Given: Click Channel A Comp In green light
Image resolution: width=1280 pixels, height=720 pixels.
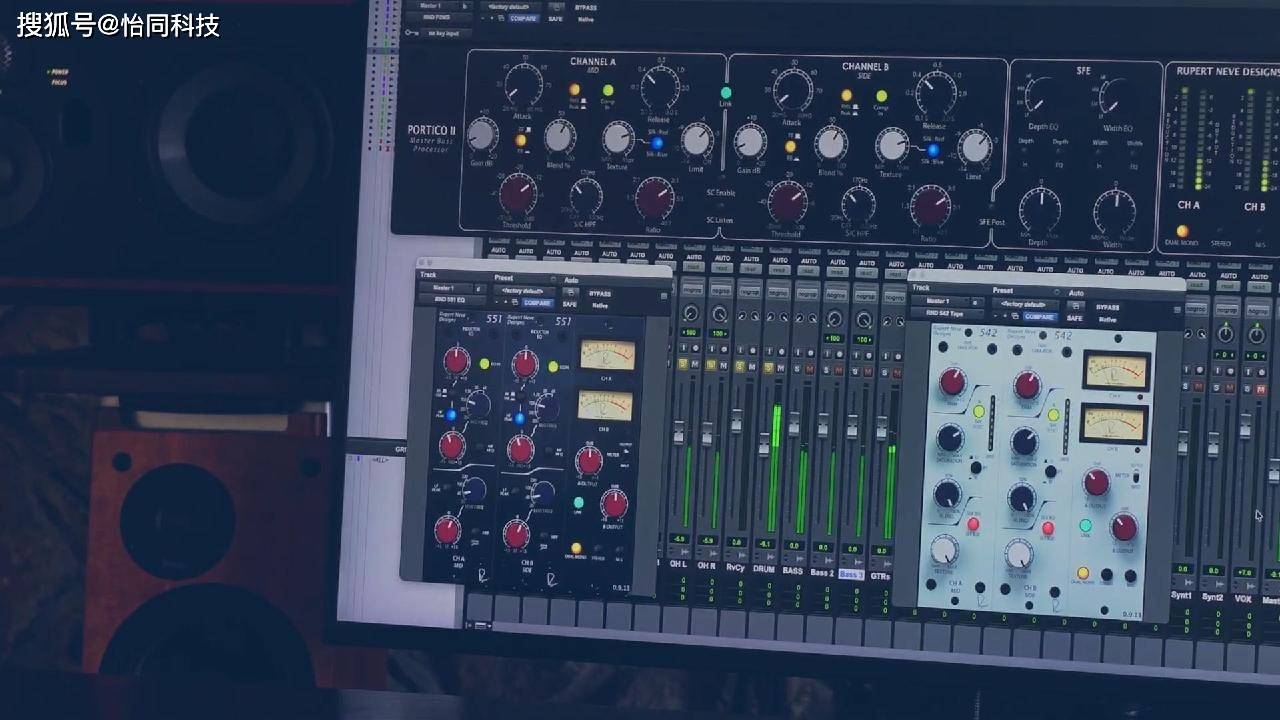Looking at the screenshot, I should (x=607, y=90).
